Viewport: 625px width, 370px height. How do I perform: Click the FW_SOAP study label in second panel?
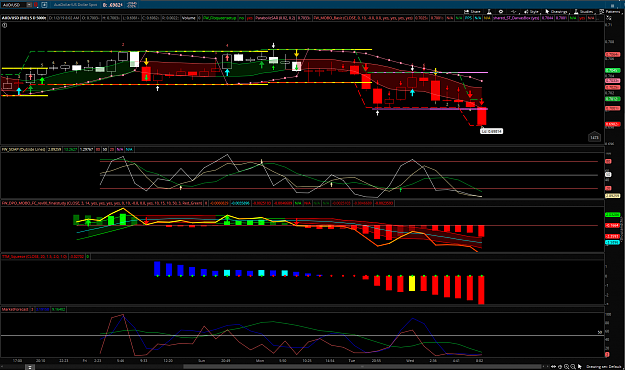click(x=23, y=150)
